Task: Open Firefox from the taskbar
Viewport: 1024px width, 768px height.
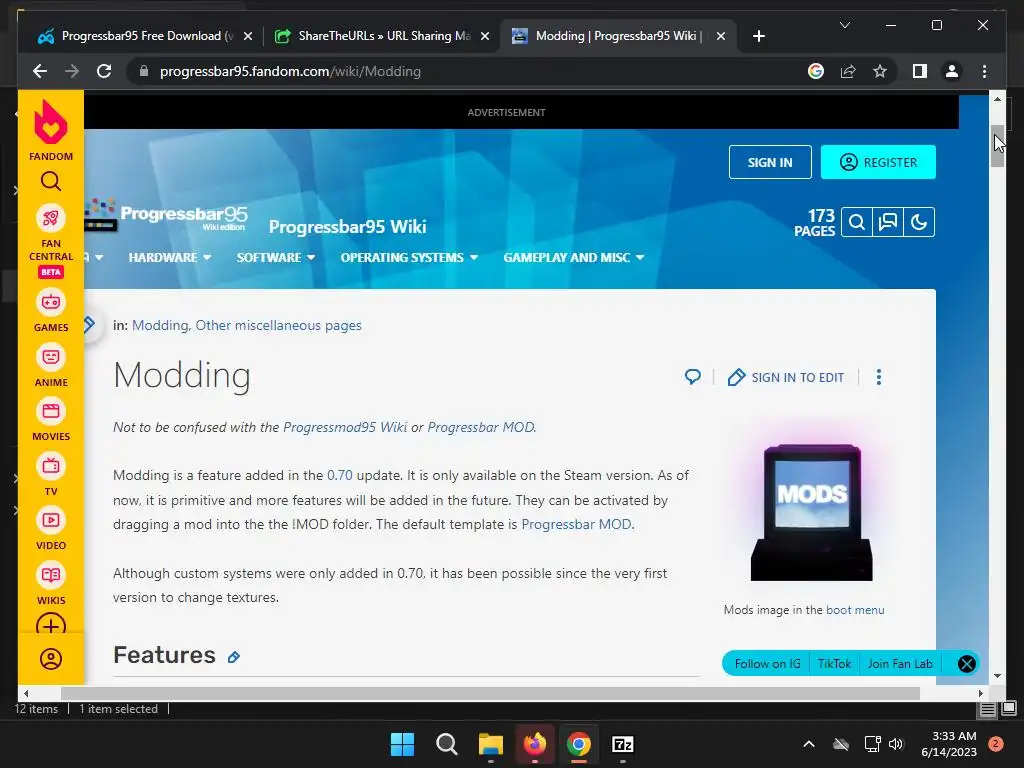Action: (x=535, y=744)
